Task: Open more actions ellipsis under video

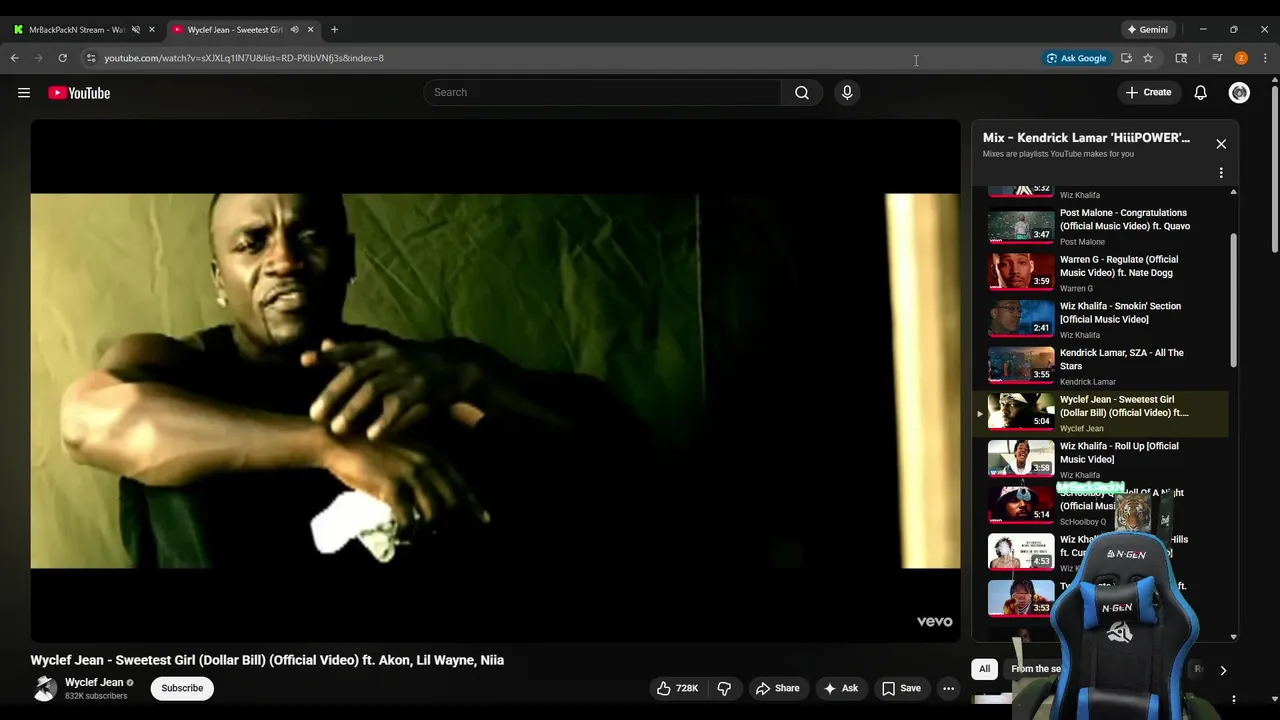Action: pyautogui.click(x=948, y=688)
